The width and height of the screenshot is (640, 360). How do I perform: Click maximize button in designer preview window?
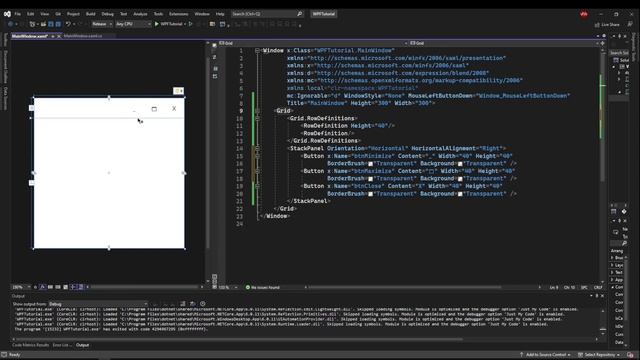[154, 109]
